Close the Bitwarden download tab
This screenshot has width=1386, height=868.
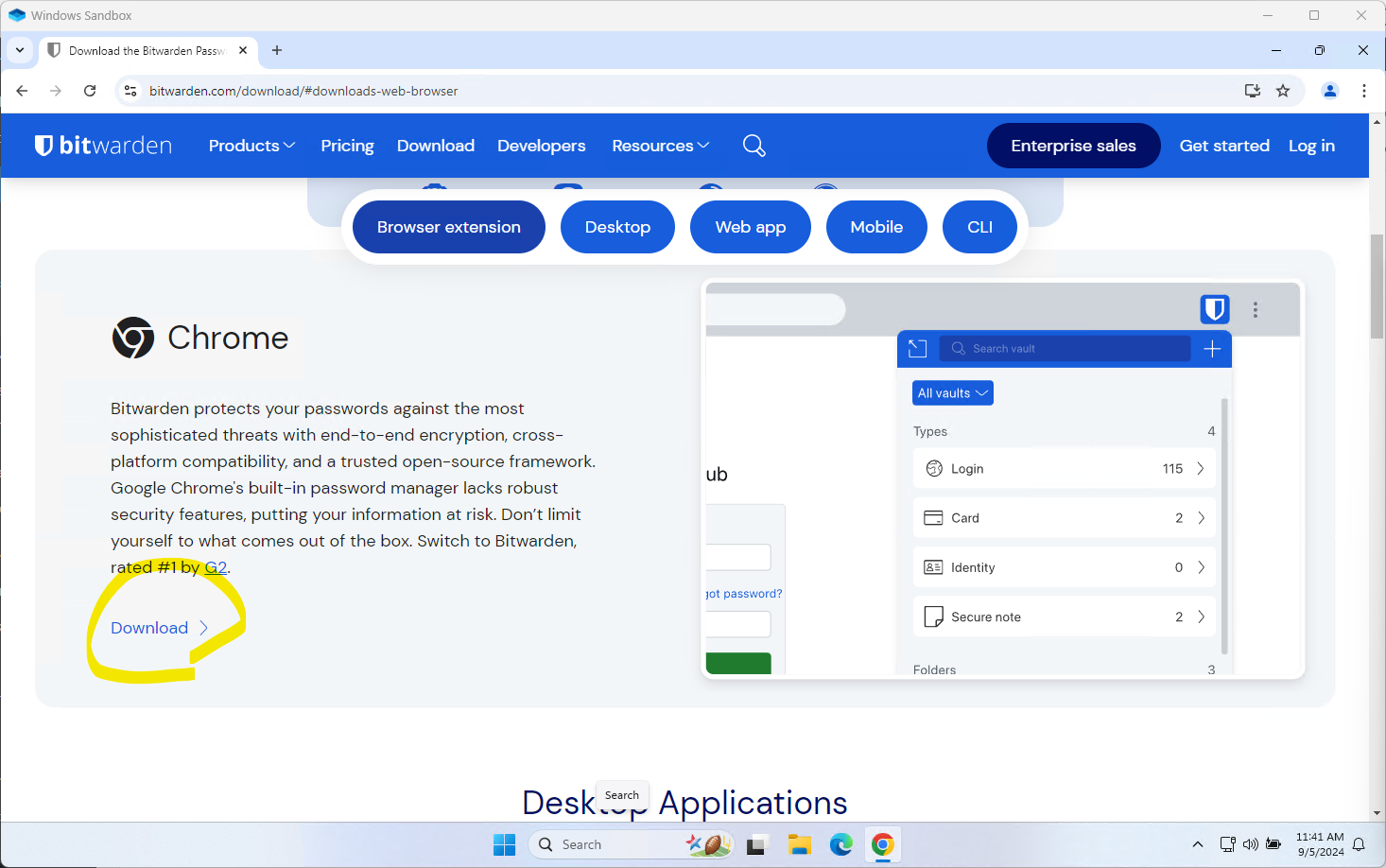(243, 50)
